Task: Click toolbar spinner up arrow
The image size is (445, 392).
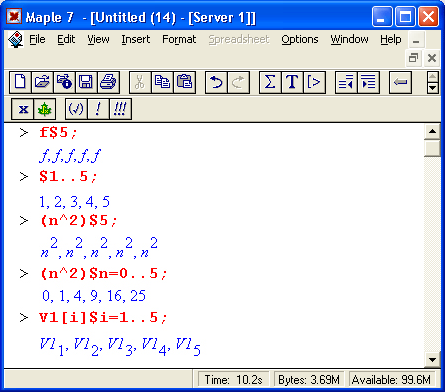Action: [433, 77]
